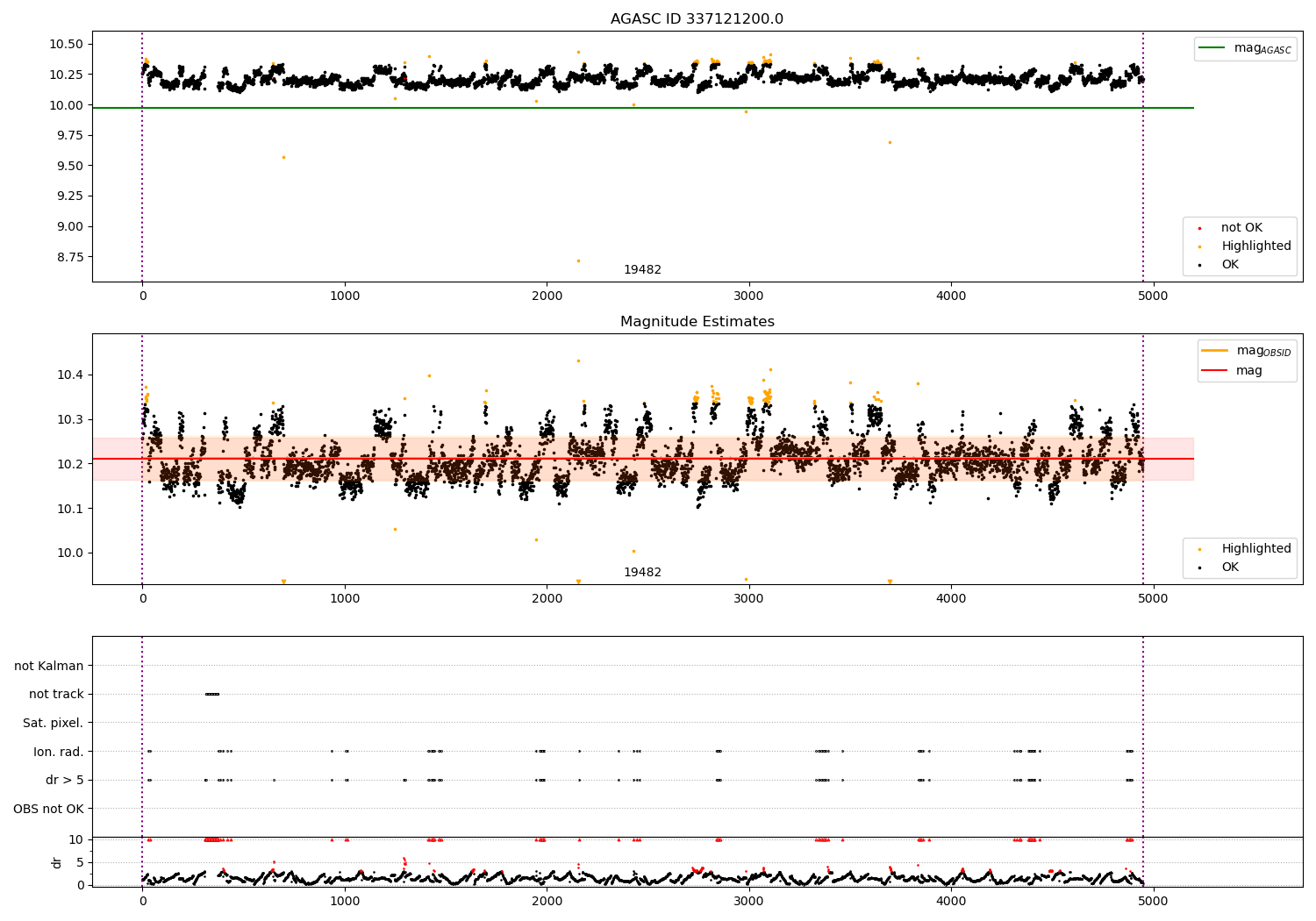This screenshot has width=1316, height=921.
Task: Click the 10.4 y-axis tick in middle plot
Action: pyautogui.click(x=69, y=375)
